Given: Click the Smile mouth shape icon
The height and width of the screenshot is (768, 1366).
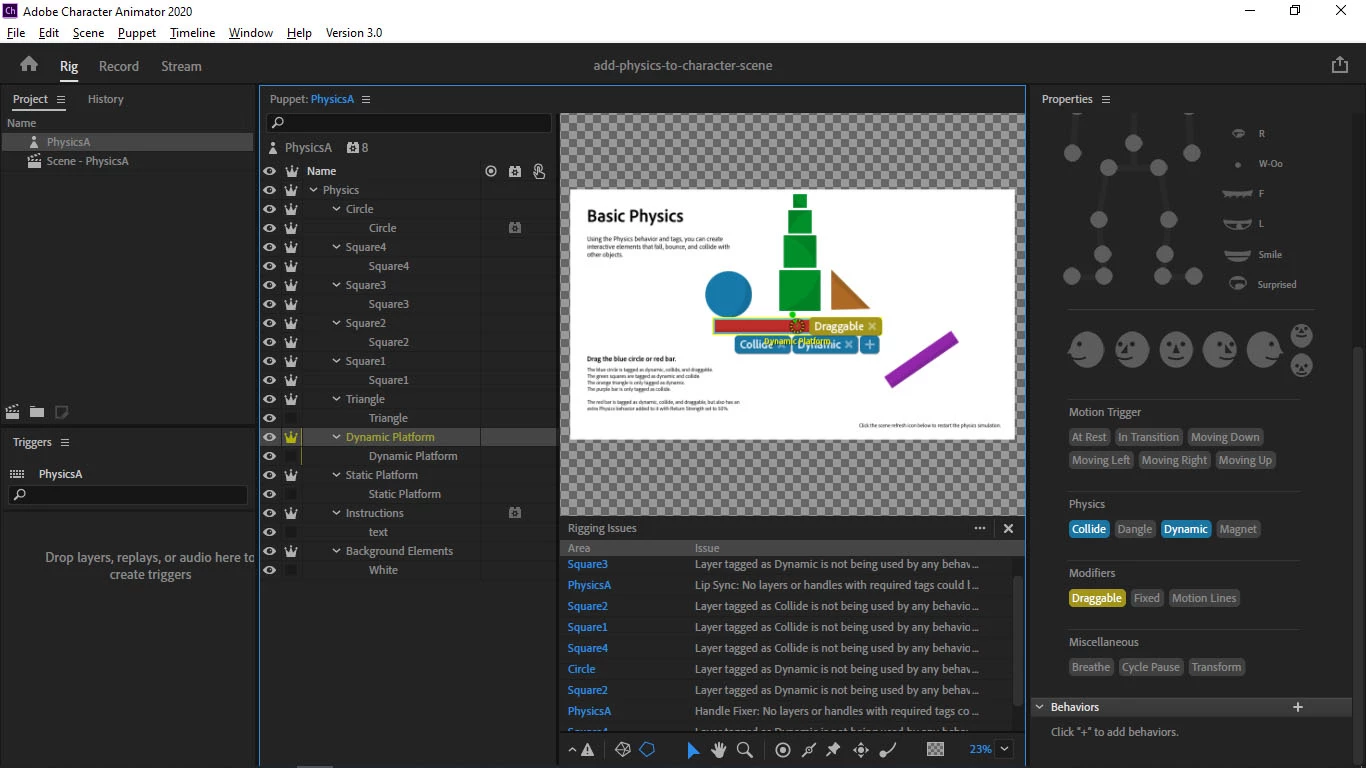Looking at the screenshot, I should 1238,254.
